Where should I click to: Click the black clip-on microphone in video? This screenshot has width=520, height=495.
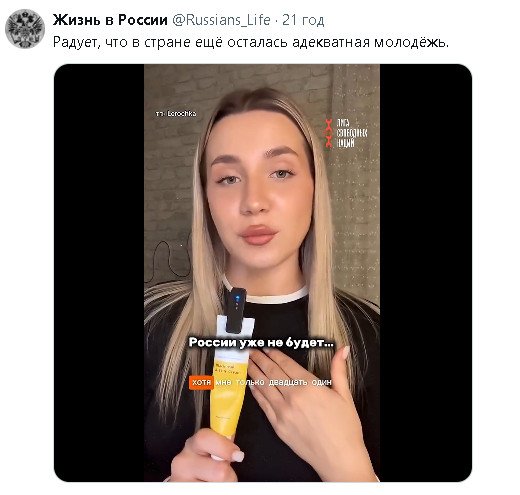tap(235, 310)
